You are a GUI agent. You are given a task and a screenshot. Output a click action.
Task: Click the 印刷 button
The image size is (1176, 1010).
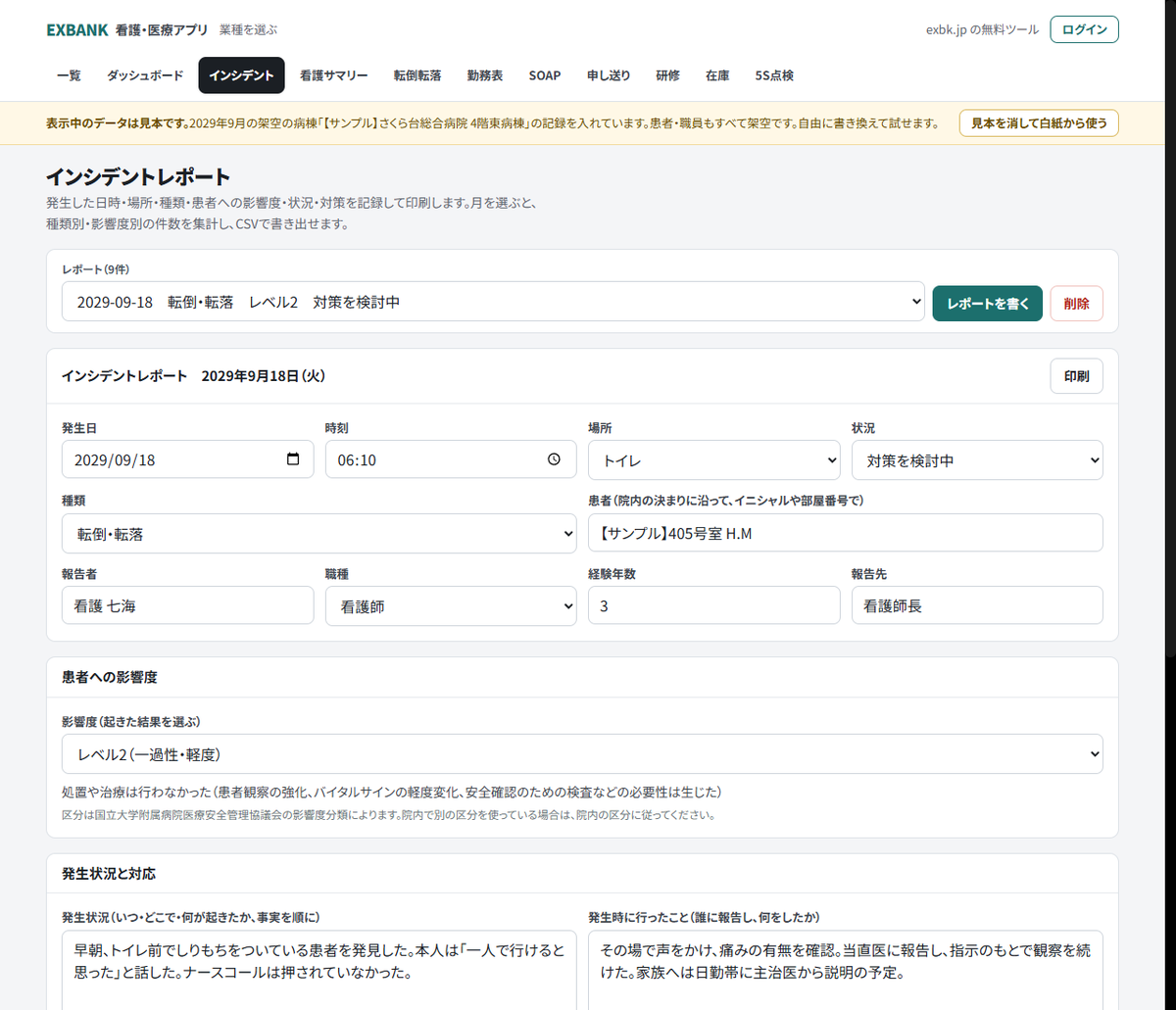pos(1076,376)
